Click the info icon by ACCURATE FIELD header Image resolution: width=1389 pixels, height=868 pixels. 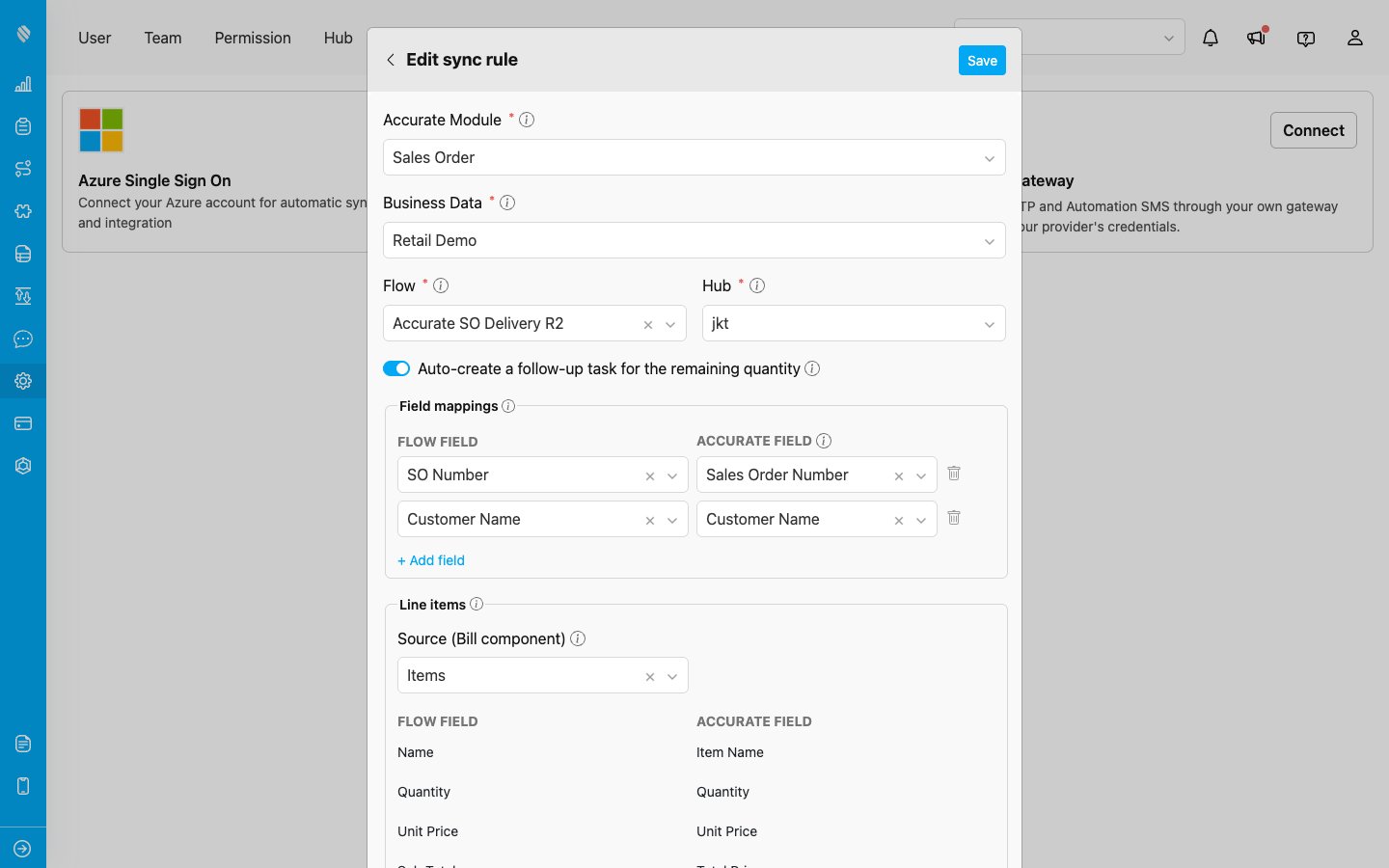pos(824,441)
